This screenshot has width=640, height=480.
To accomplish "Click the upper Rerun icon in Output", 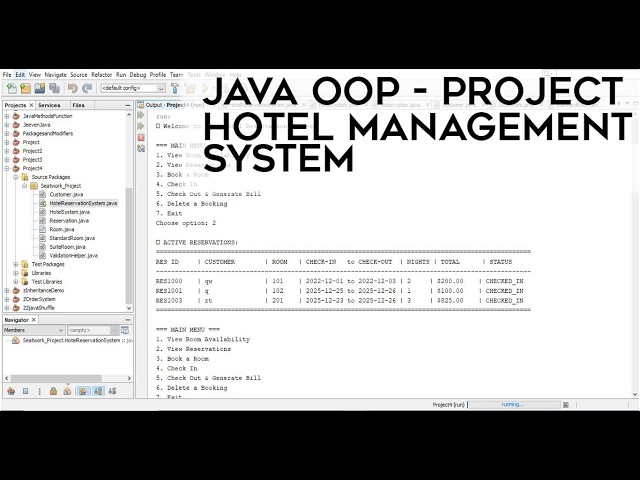I will pyautogui.click(x=141, y=116).
